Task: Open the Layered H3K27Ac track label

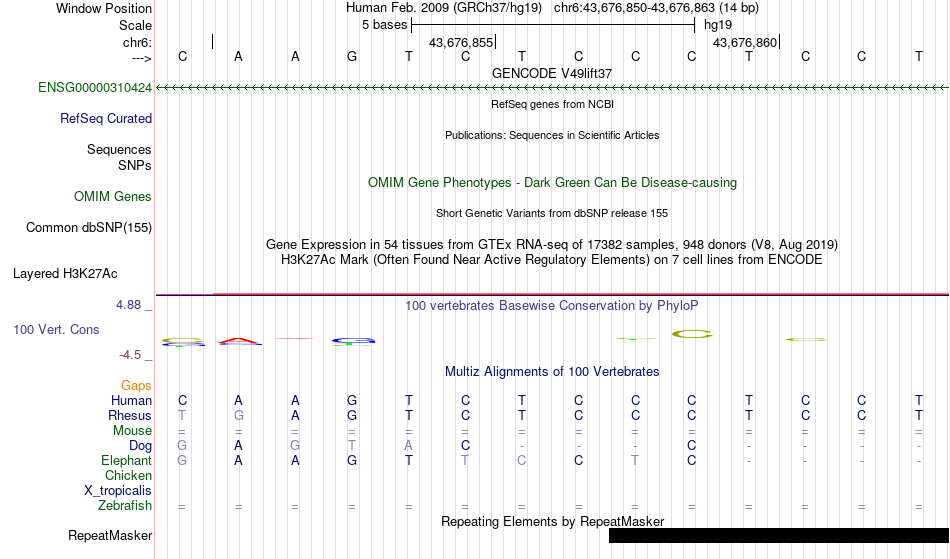Action: 65,274
